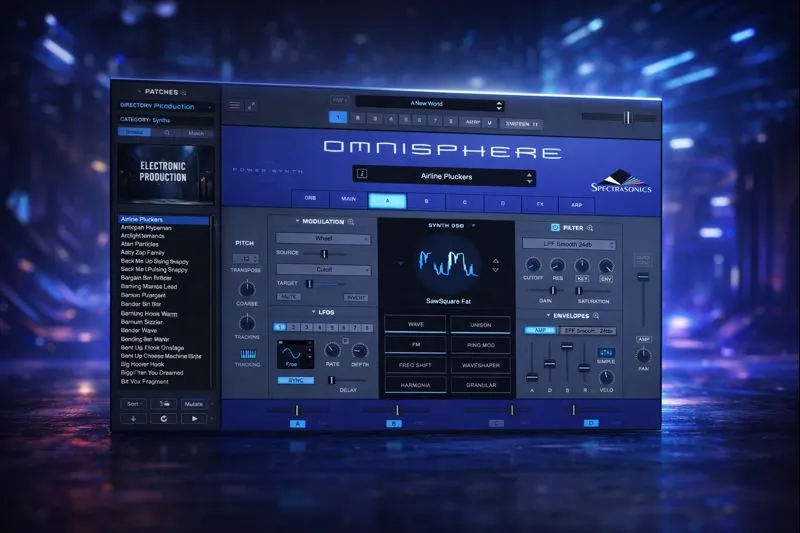The width and height of the screenshot is (800, 533).
Task: Adjust the modulation Source slider
Action: coord(324,253)
